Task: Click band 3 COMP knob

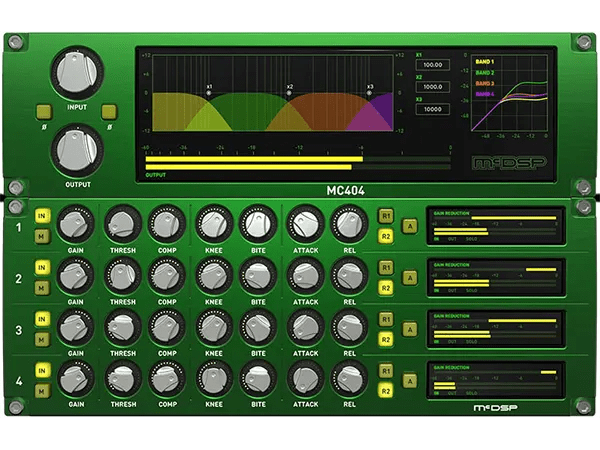Action: [x=167, y=328]
